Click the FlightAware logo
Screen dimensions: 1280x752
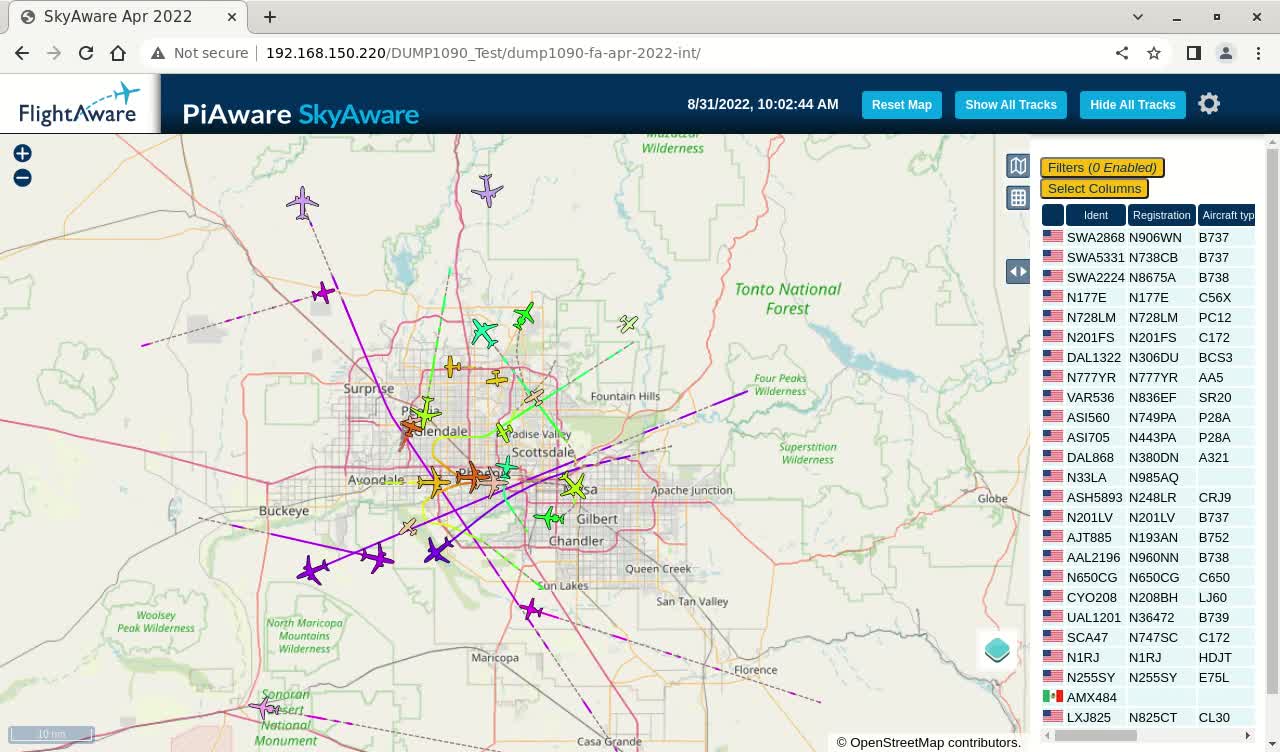click(80, 104)
